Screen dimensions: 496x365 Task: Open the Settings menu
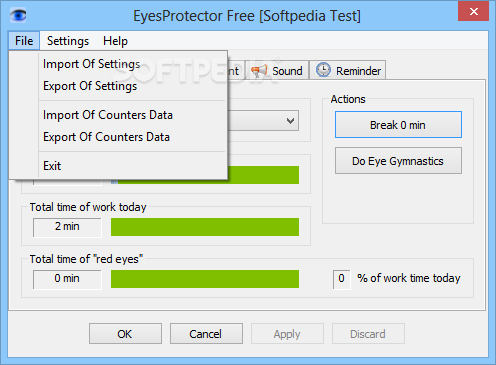click(68, 41)
